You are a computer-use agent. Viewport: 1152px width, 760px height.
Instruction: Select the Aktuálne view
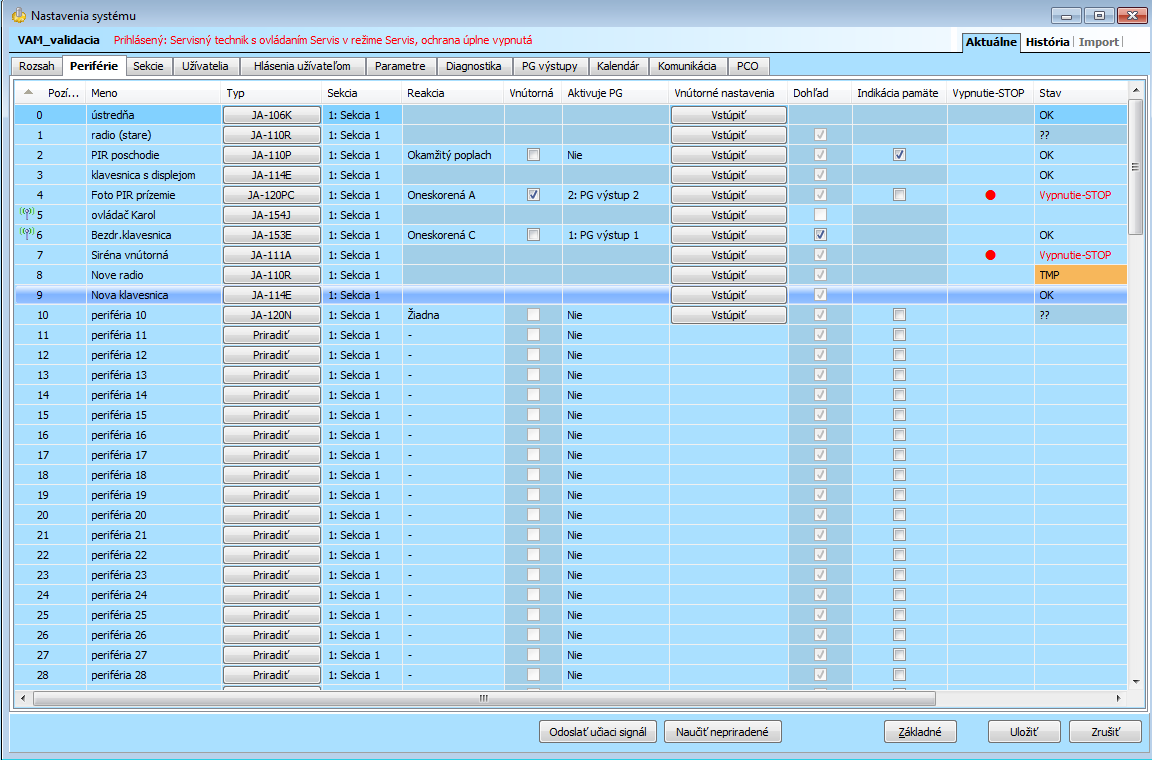tap(991, 42)
